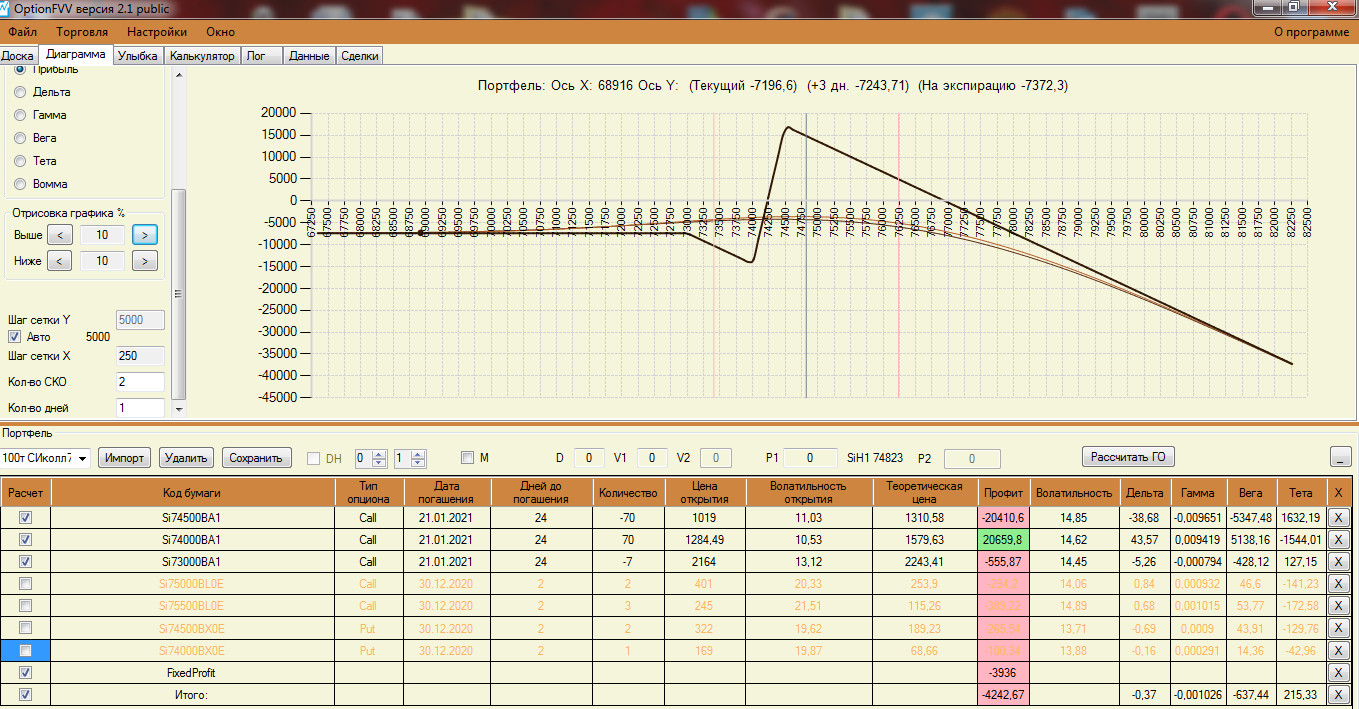Image resolution: width=1359 pixels, height=709 pixels.
Task: Click the V1 value field
Action: [651, 458]
